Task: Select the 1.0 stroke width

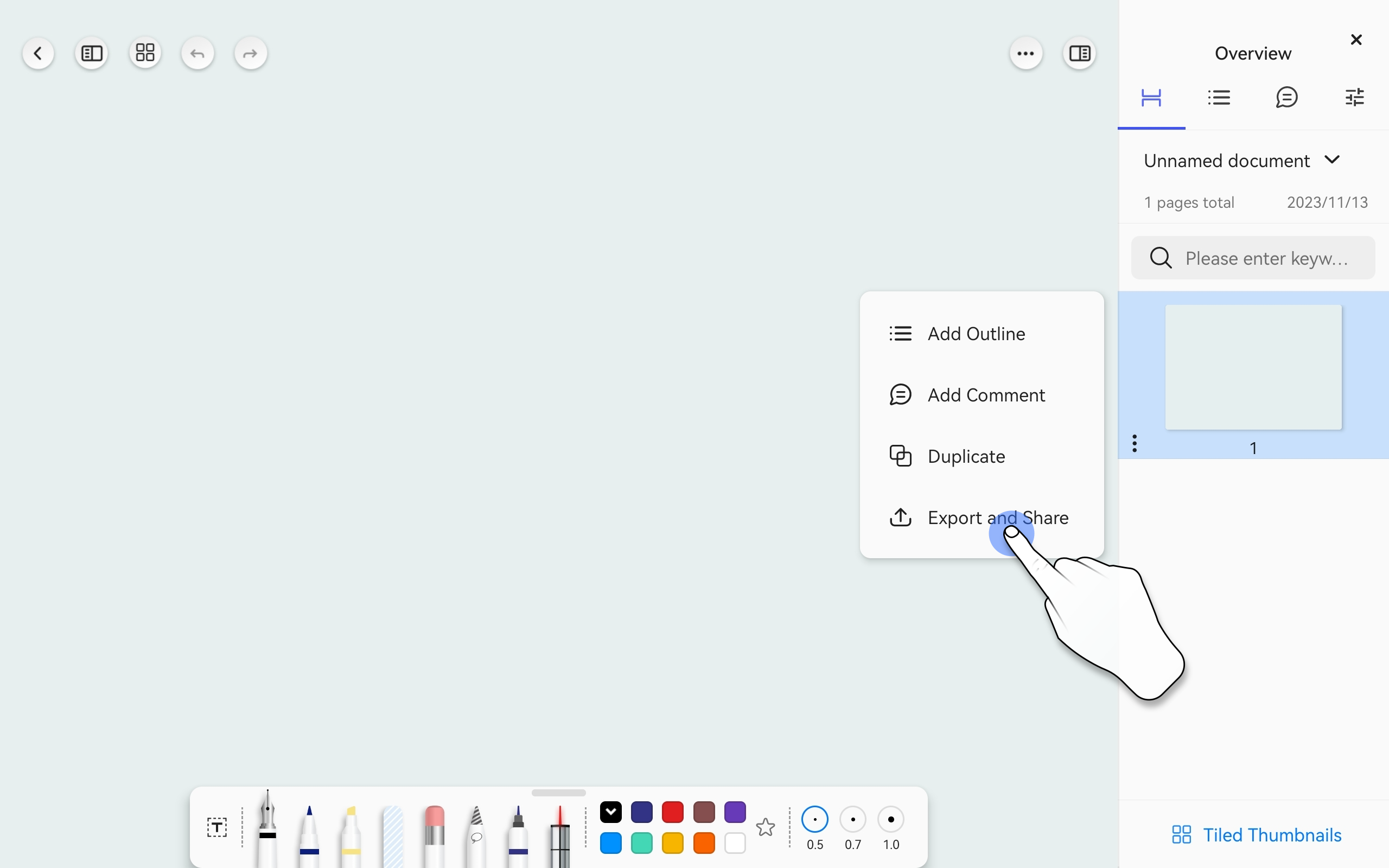Action: click(891, 820)
